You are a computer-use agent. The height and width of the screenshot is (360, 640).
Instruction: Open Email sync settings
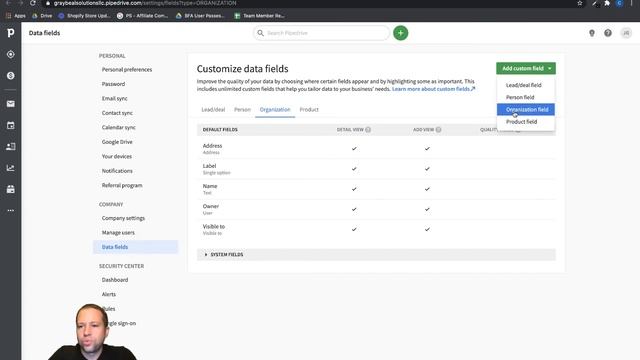coord(115,98)
